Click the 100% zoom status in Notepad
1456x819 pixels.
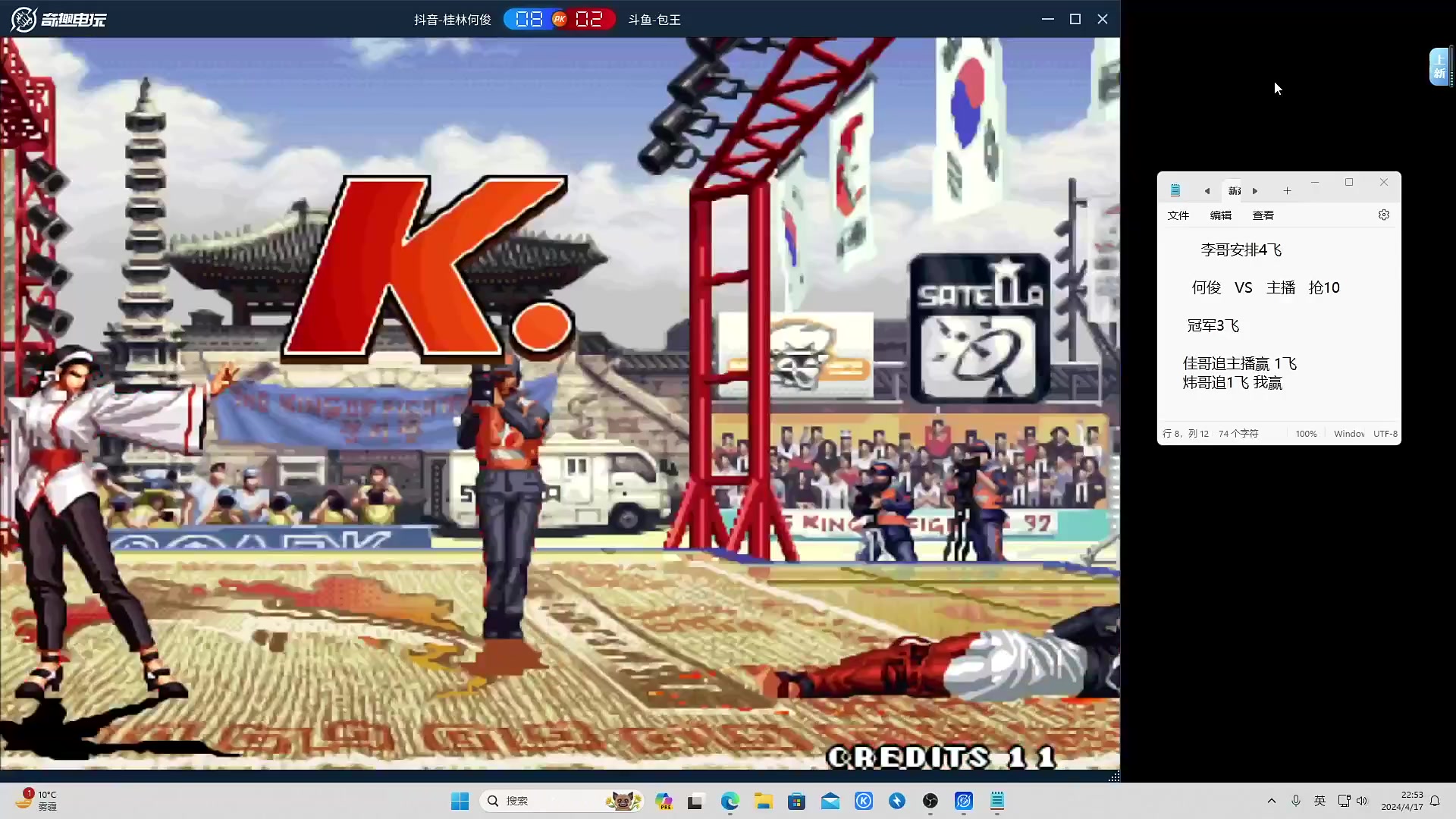(1306, 434)
